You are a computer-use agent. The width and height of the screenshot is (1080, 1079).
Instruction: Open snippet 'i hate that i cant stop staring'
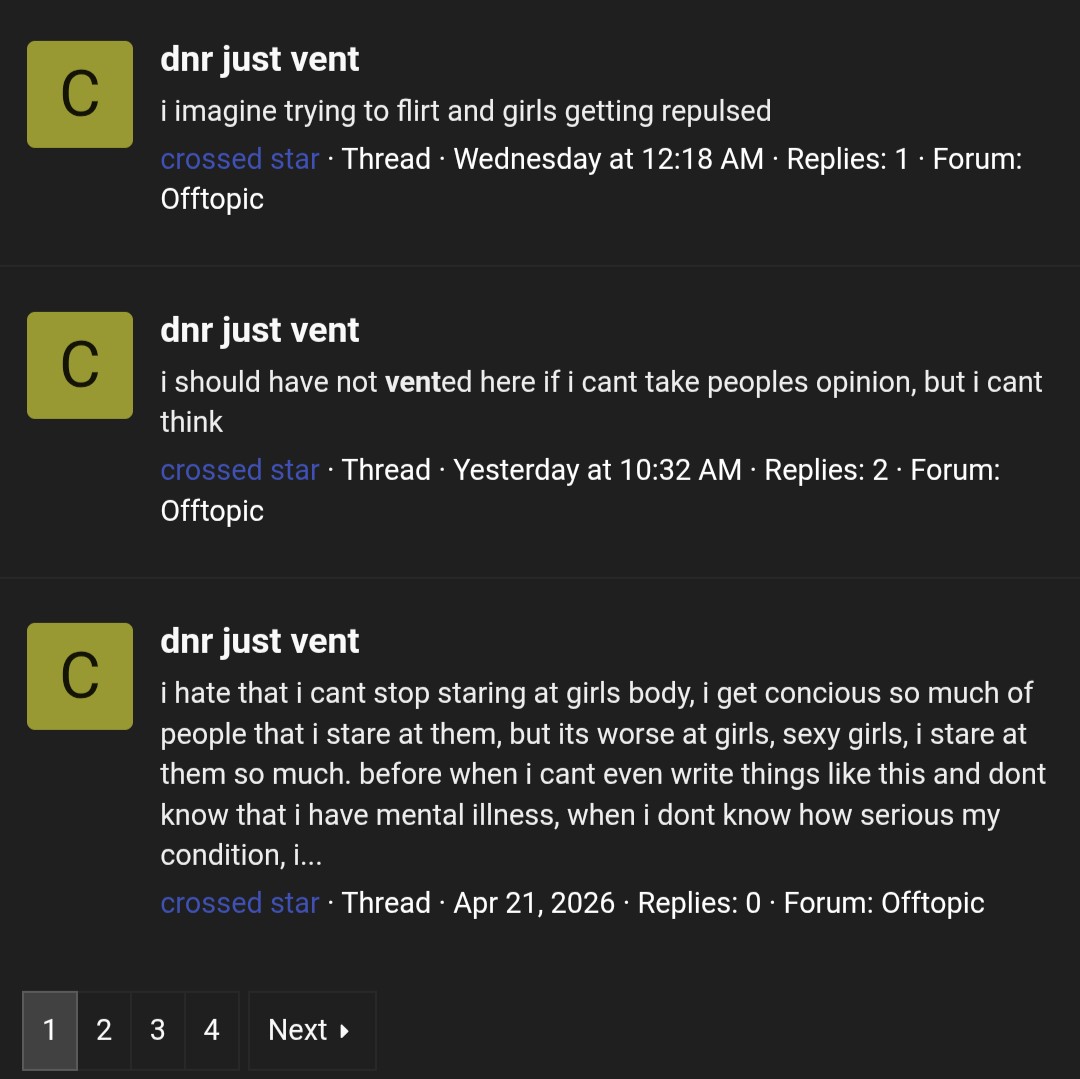pos(603,774)
